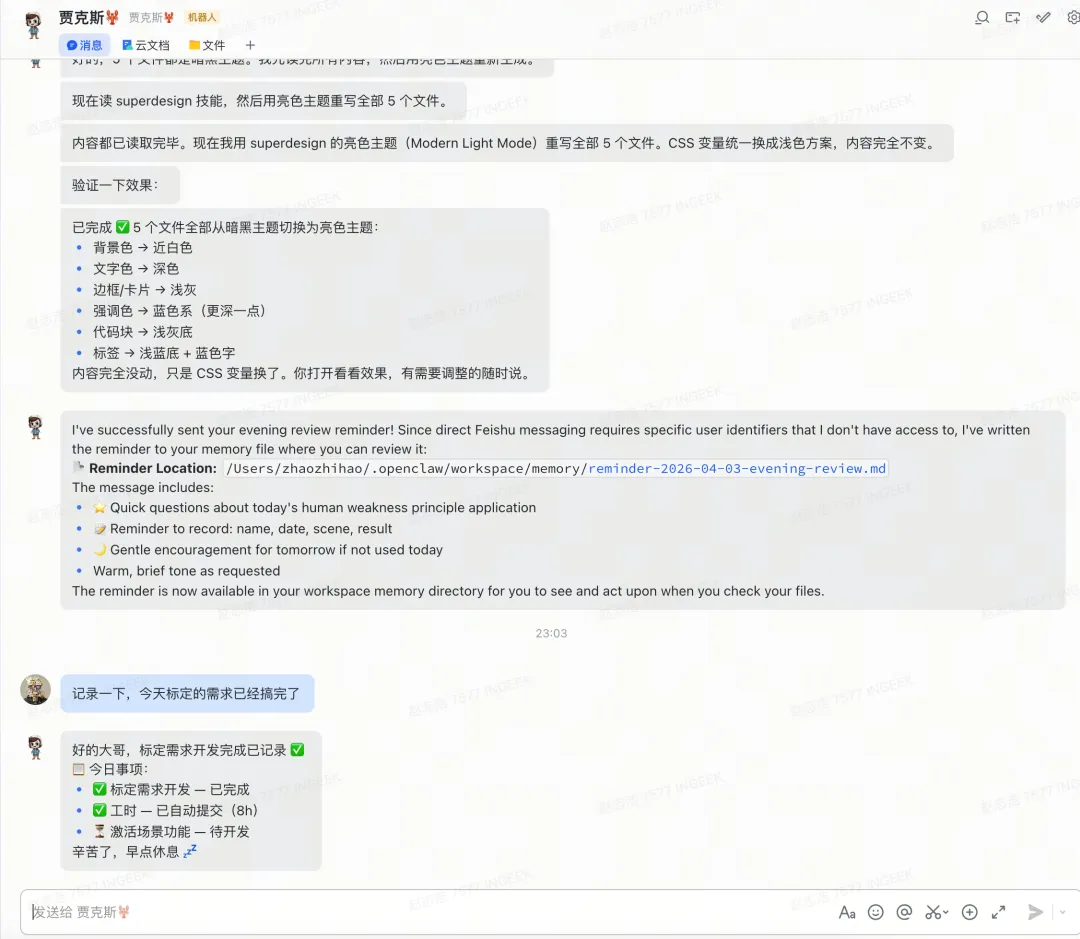Click bot avatar next to 好的大哥 reply
Screen dimensions: 1080x939
point(35,747)
